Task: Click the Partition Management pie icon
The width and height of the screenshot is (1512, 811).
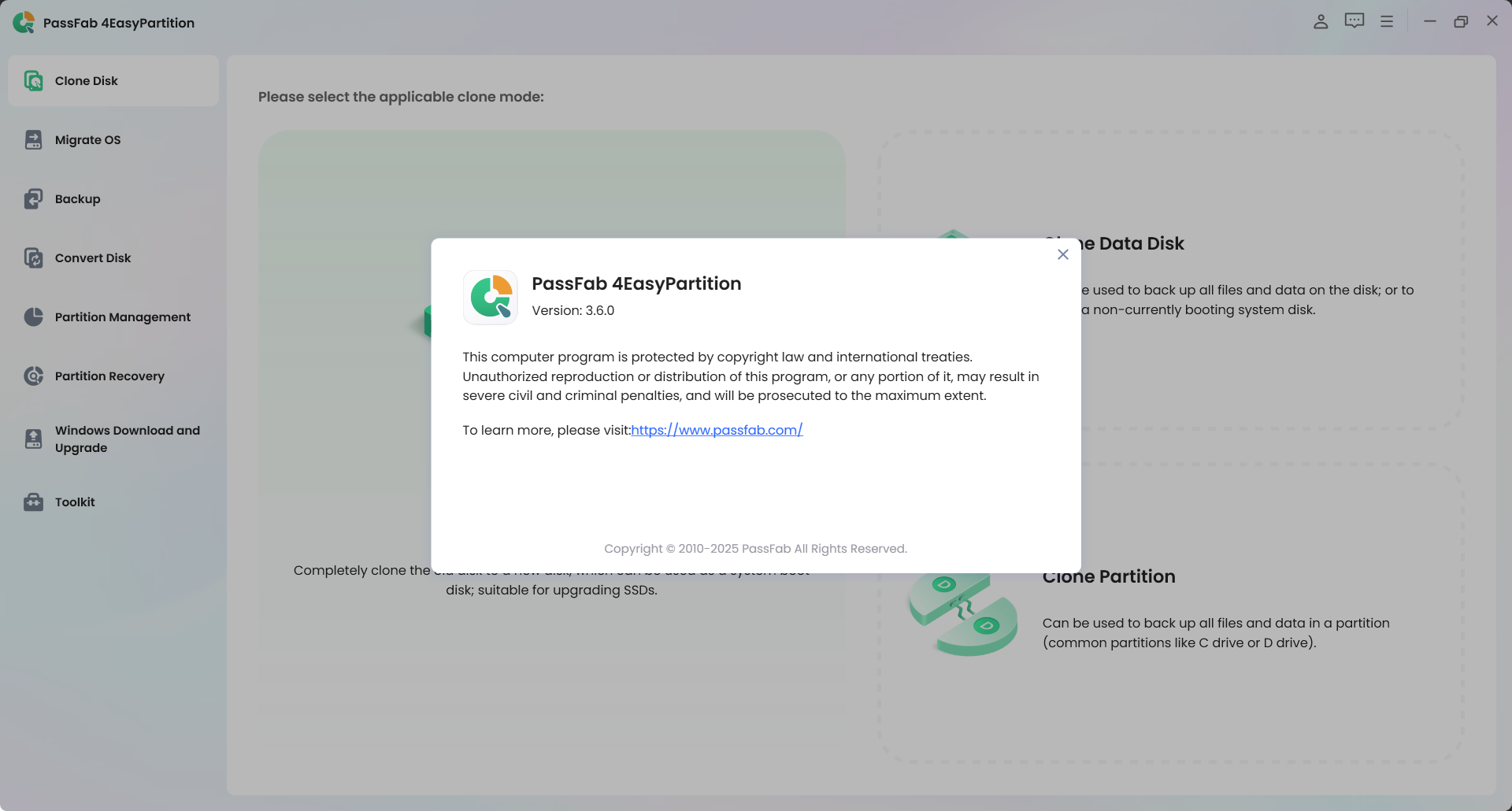Action: click(33, 317)
